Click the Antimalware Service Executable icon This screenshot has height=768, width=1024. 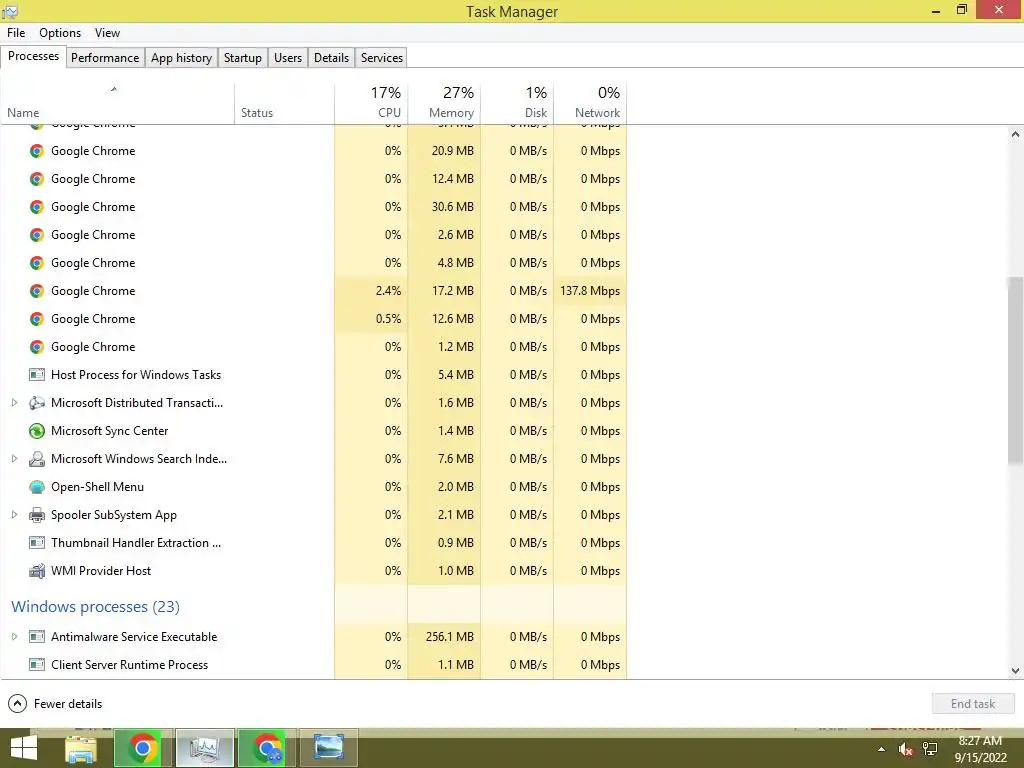[x=37, y=637]
